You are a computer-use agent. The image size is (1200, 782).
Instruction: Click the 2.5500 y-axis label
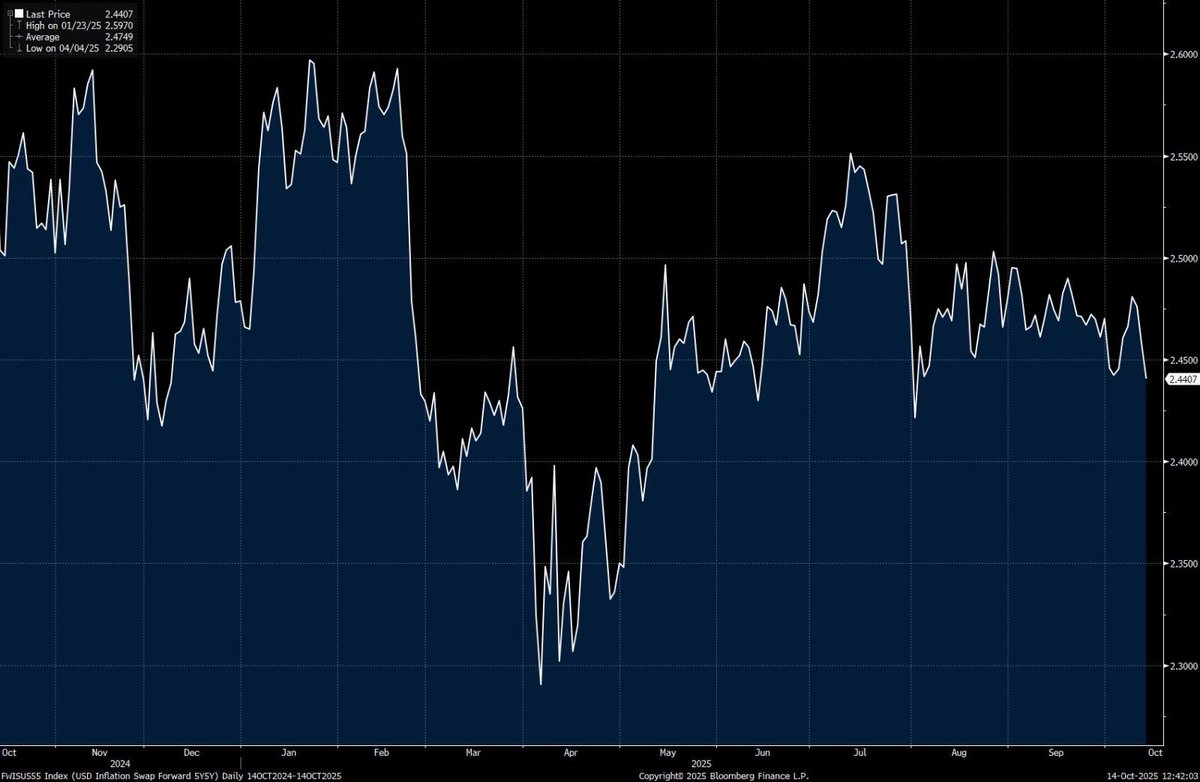1183,156
